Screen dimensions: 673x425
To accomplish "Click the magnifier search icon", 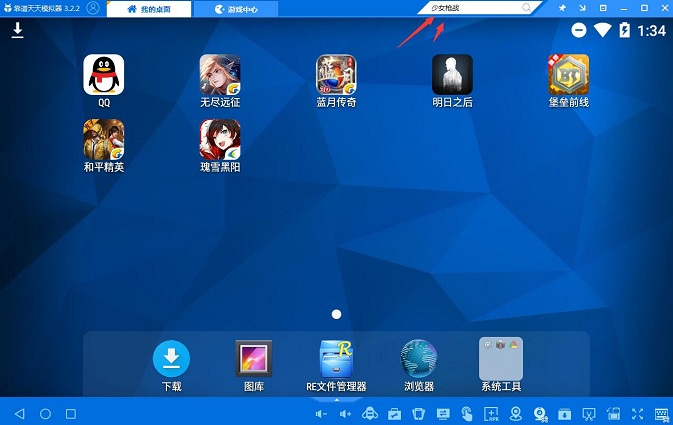I will click(526, 8).
